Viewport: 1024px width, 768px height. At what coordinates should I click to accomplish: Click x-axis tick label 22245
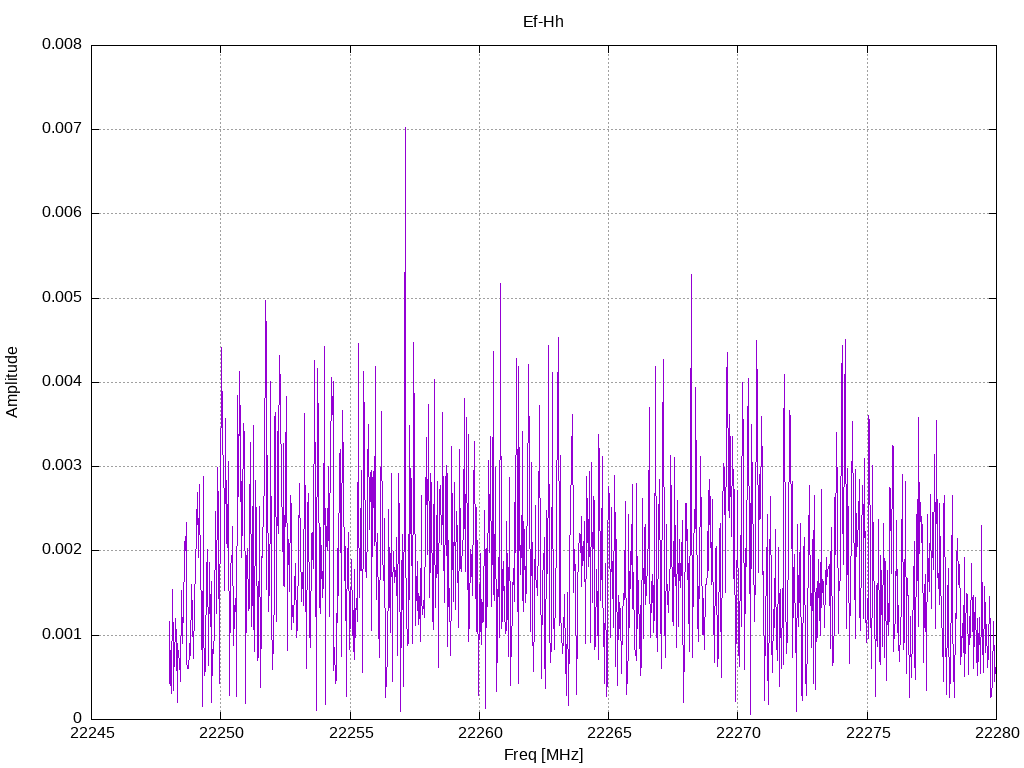(x=92, y=733)
